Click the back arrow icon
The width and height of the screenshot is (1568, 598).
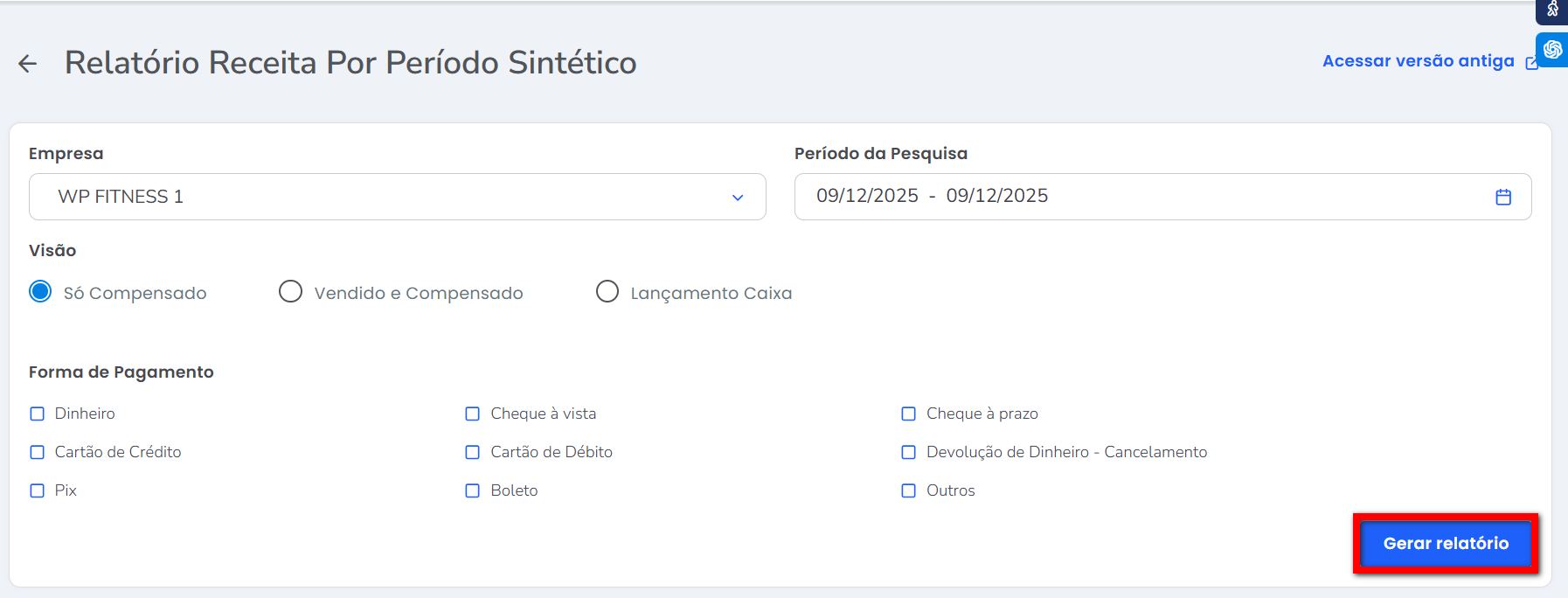[x=28, y=63]
